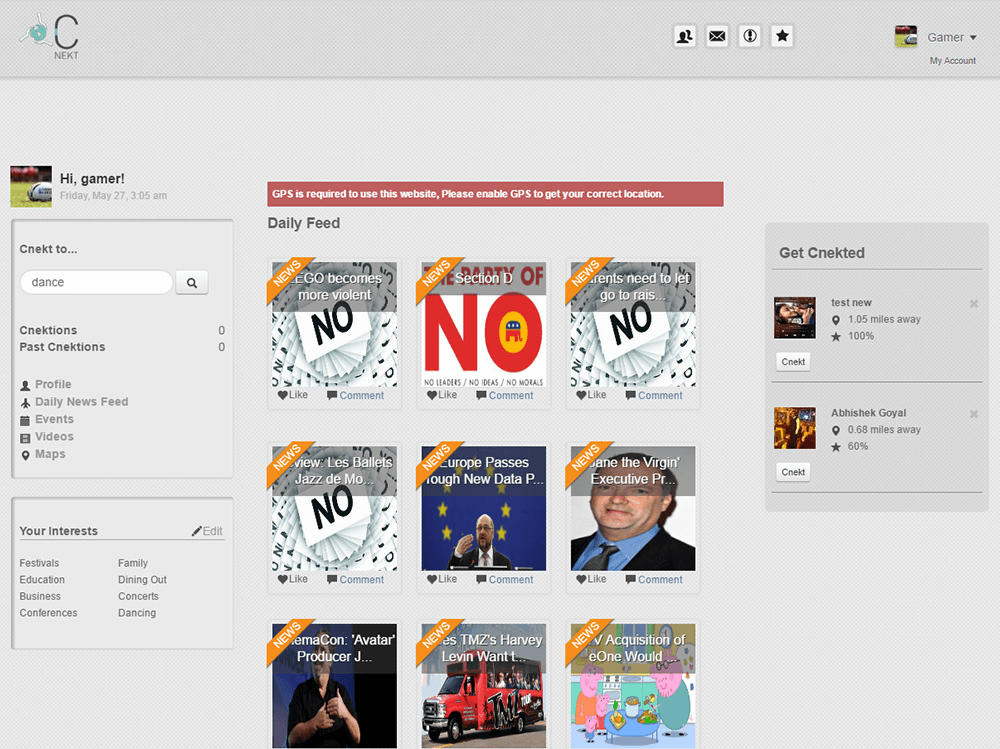Like the LEGO becomes more violent post
The height and width of the screenshot is (749, 1000).
pyautogui.click(x=293, y=395)
